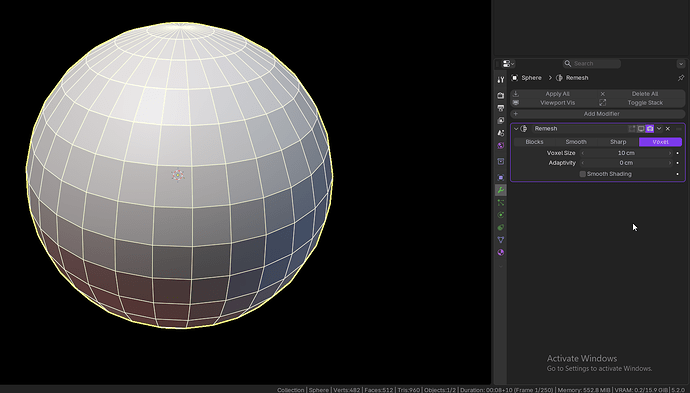This screenshot has width=690, height=393.
Task: Click Tris:960 in status bar
Action: pyautogui.click(x=408, y=390)
